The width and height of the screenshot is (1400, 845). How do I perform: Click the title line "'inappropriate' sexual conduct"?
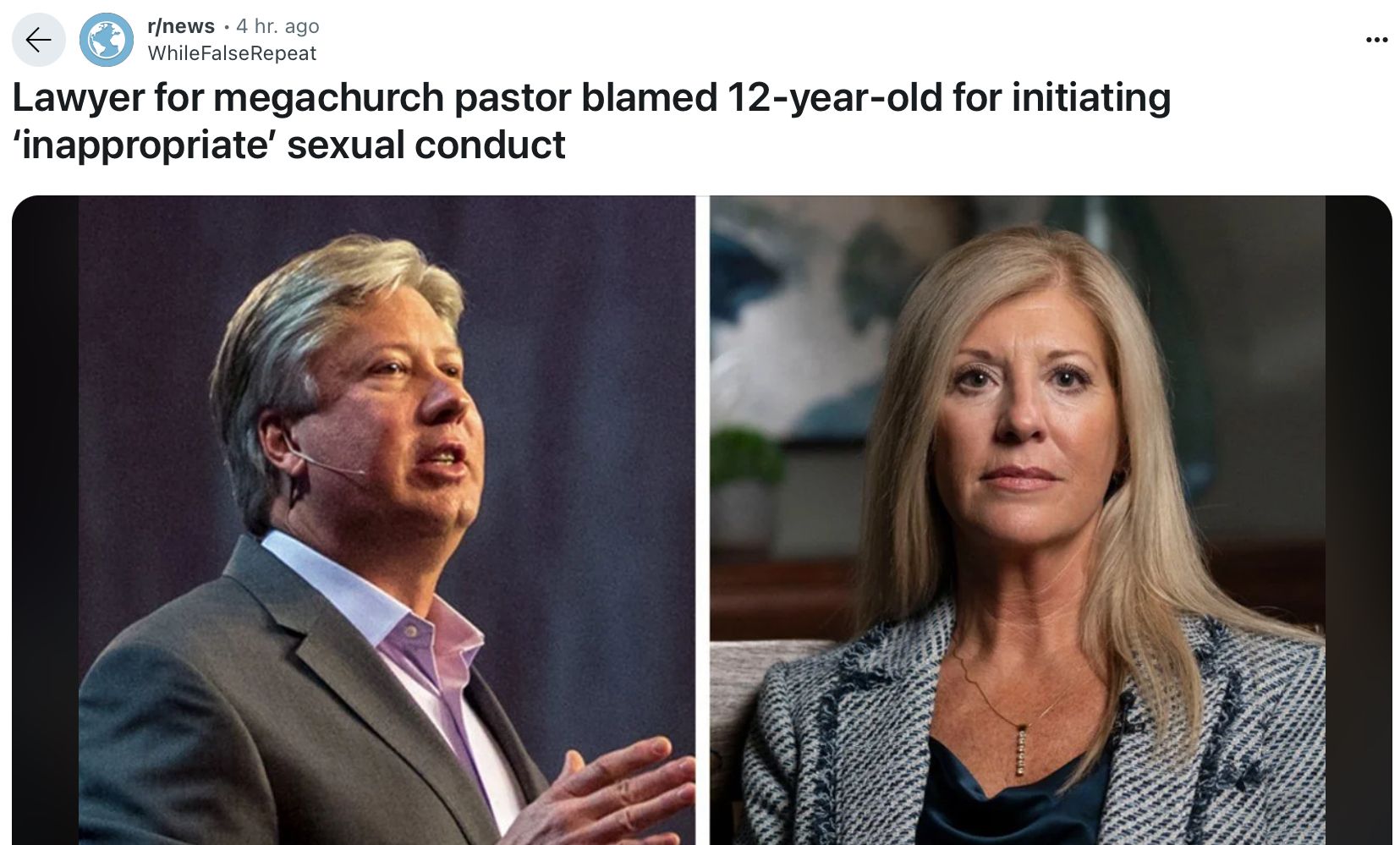click(288, 145)
